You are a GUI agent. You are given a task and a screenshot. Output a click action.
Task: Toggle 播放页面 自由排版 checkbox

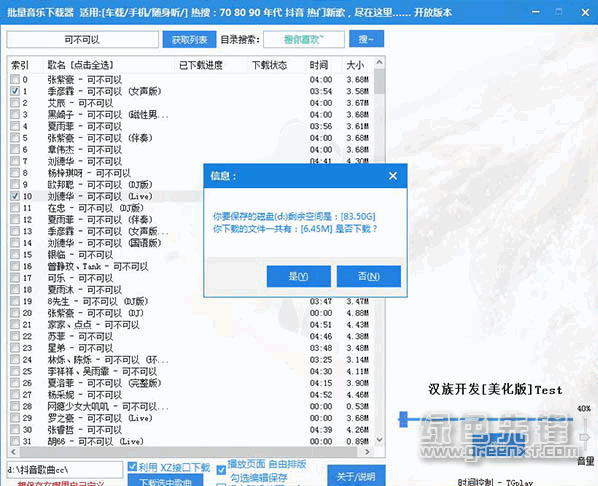point(221,470)
